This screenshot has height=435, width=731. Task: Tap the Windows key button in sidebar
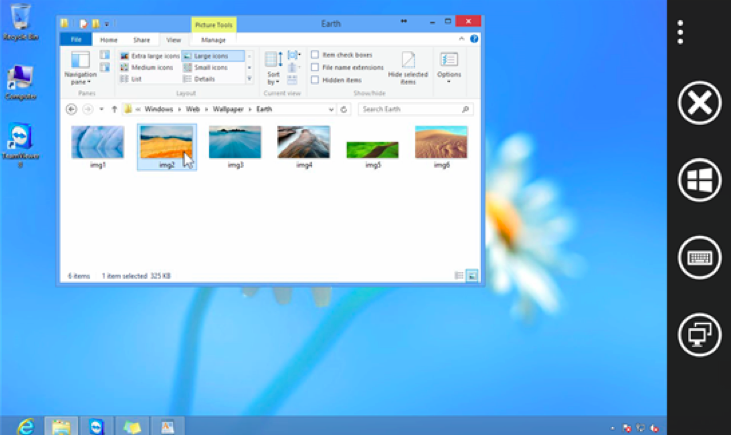click(699, 180)
